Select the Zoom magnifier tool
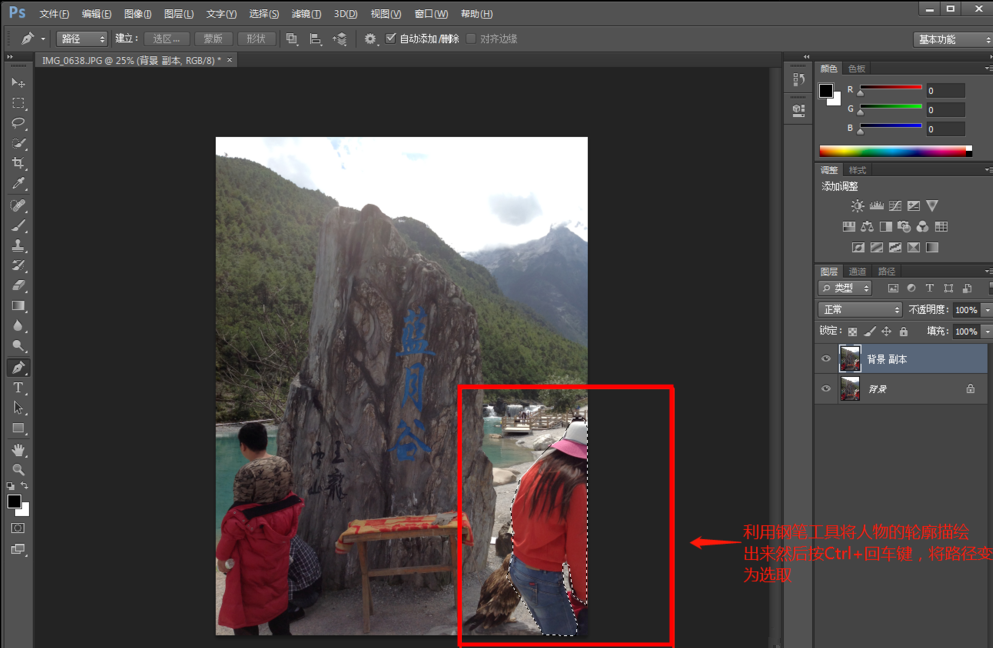The width and height of the screenshot is (993, 648). 18,470
